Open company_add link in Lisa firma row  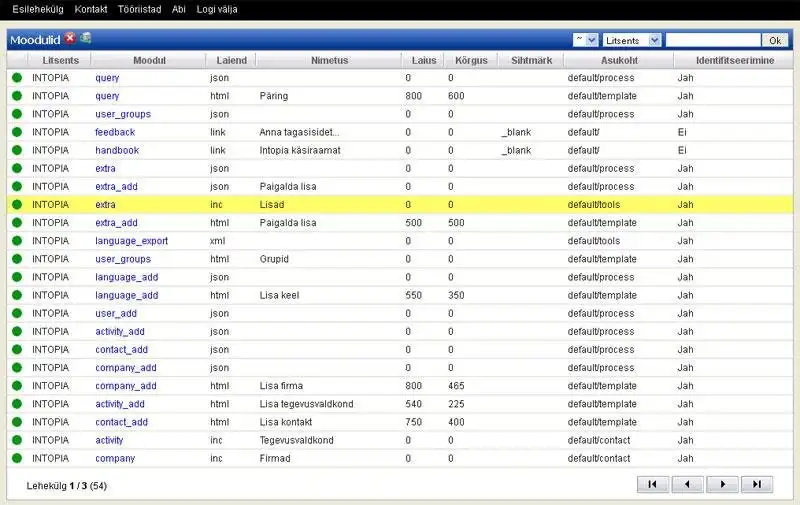tap(126, 386)
